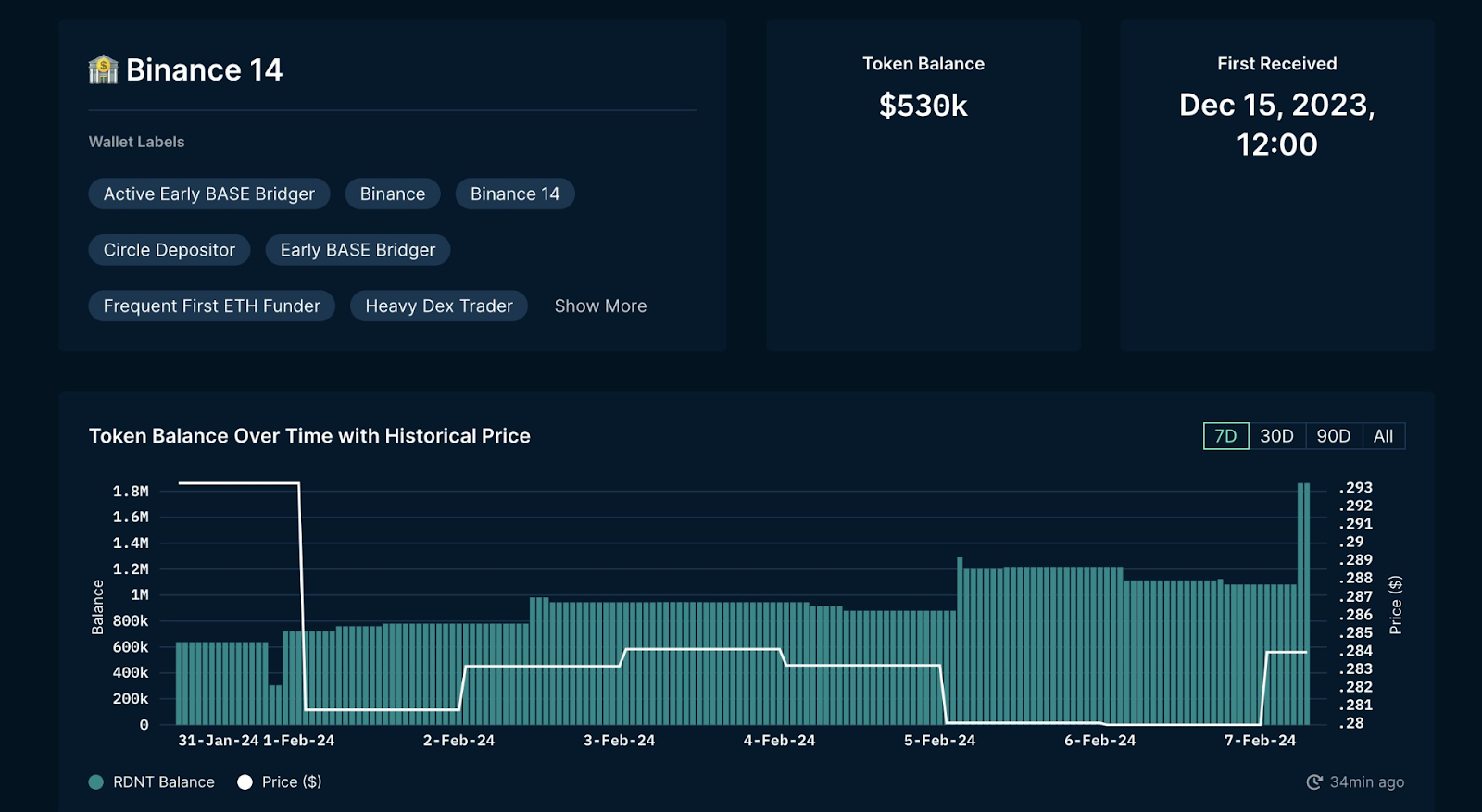This screenshot has width=1482, height=812.
Task: Click the Balance axis title
Action: [97, 607]
